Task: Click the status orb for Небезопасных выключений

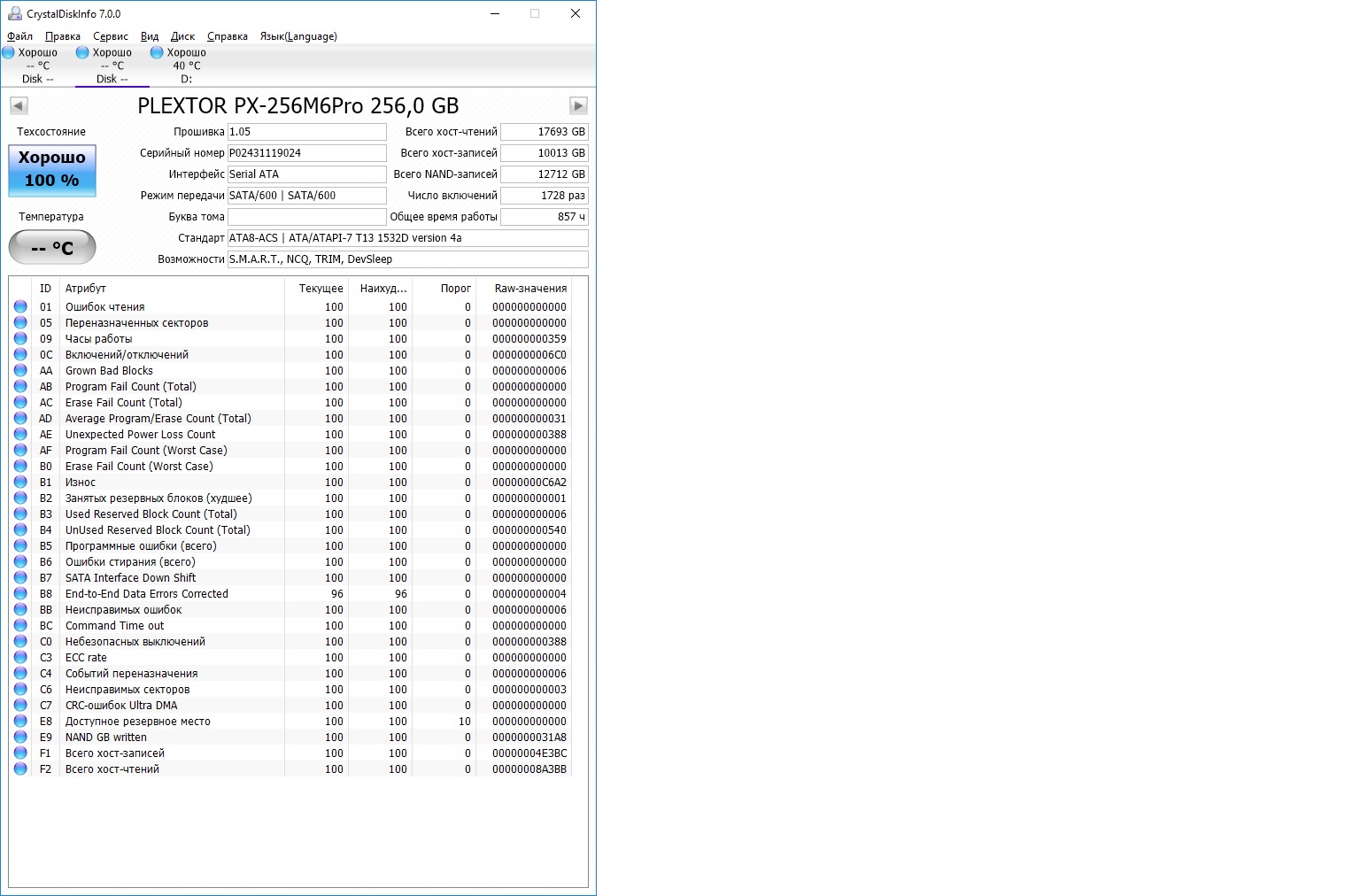Action: click(20, 641)
